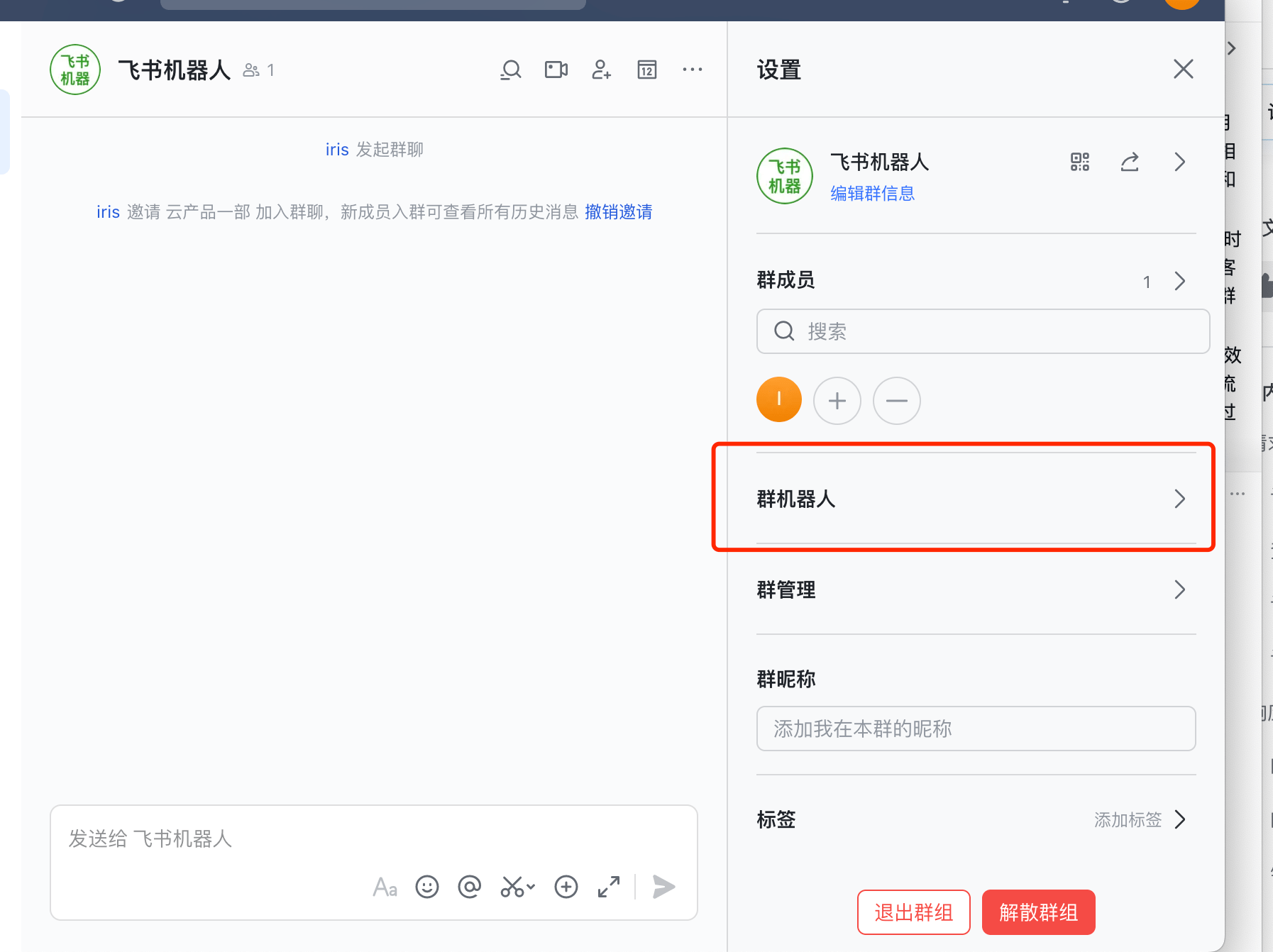Open search in chat icon
Screen dimensions: 1273x952
pyautogui.click(x=511, y=70)
